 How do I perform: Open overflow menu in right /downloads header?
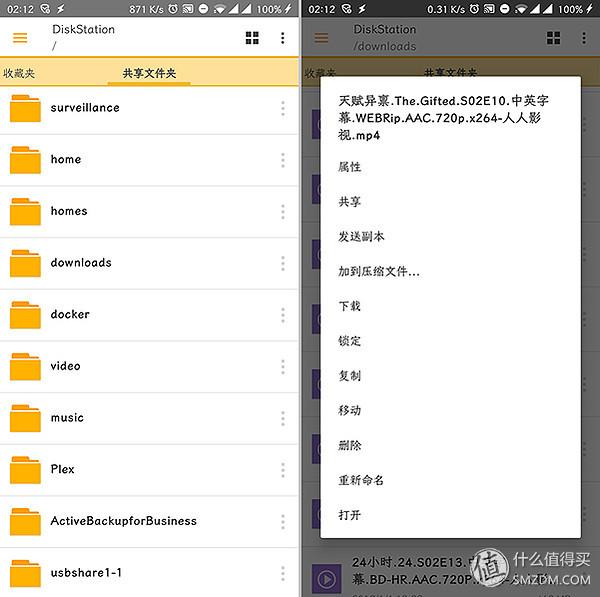click(x=584, y=38)
